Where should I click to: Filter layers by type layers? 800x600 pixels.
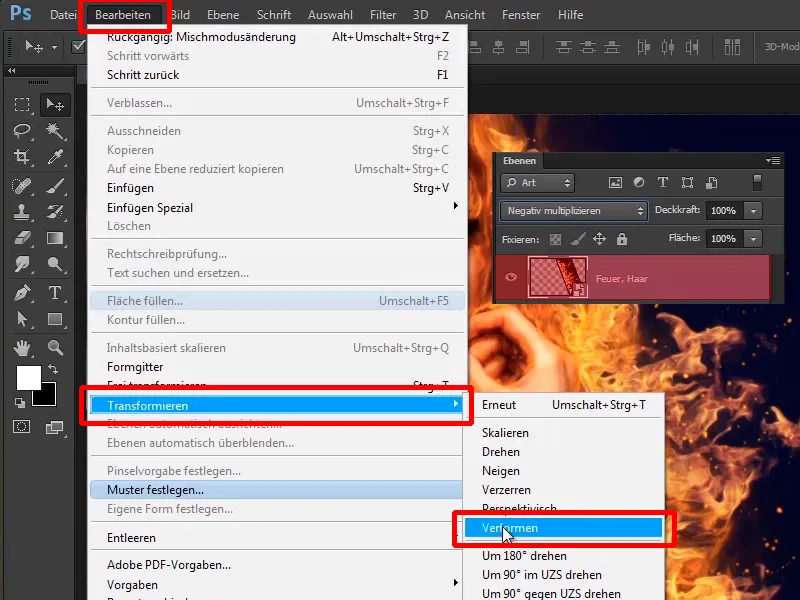(663, 182)
